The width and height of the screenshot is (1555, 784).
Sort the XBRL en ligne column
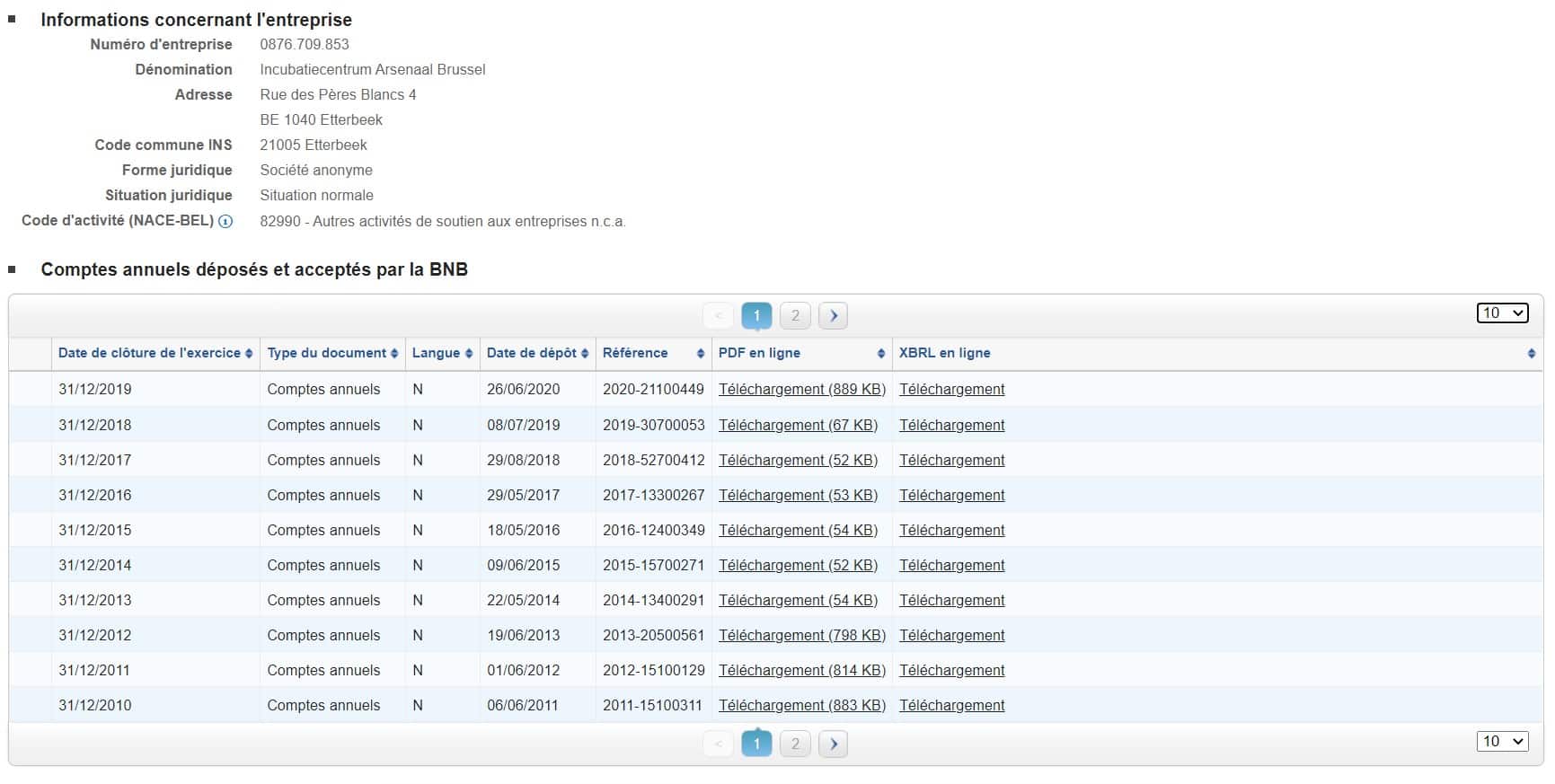[x=1532, y=354]
